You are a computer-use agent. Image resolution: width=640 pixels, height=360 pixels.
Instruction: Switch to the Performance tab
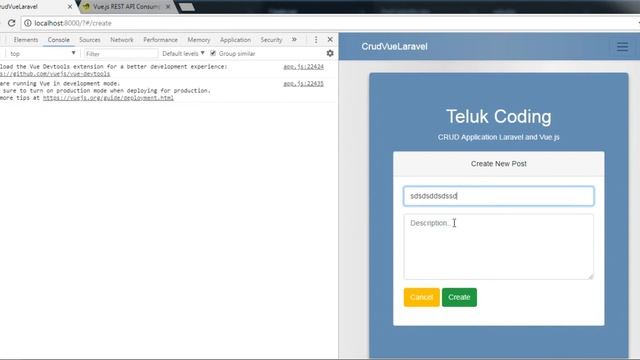point(160,40)
